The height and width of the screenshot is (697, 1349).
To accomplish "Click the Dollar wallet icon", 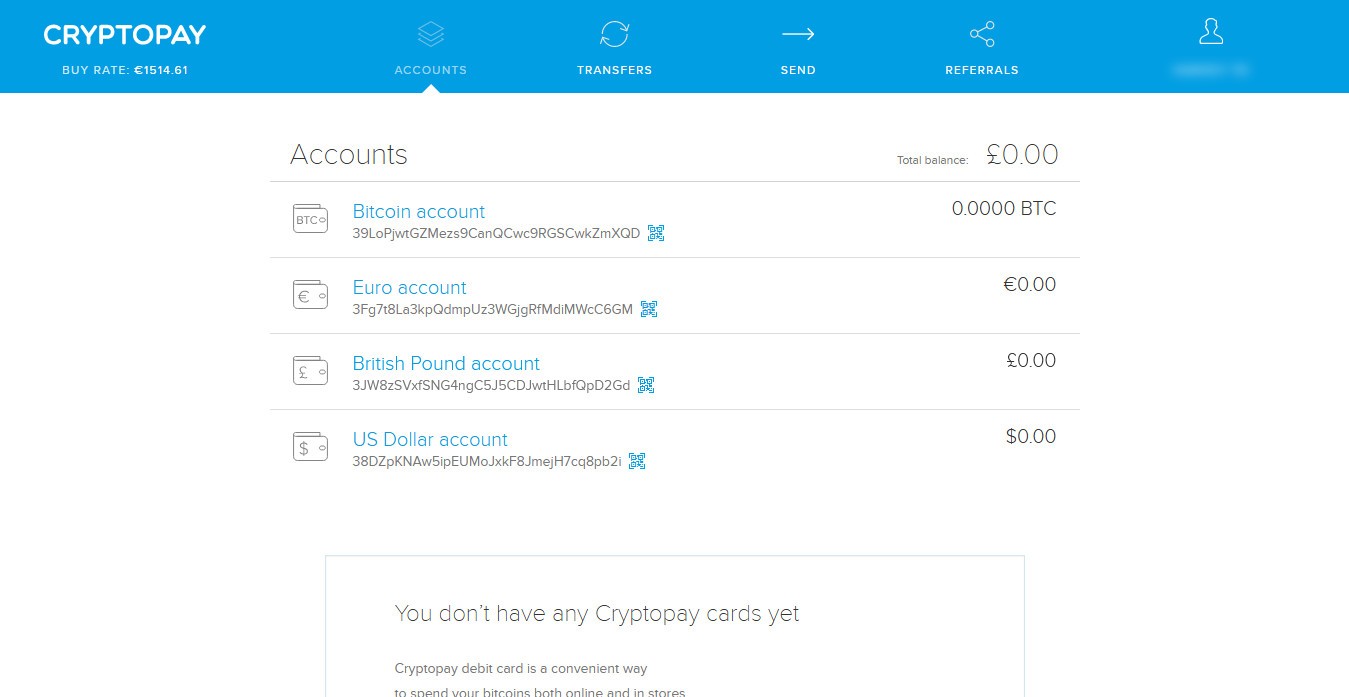I will point(310,446).
